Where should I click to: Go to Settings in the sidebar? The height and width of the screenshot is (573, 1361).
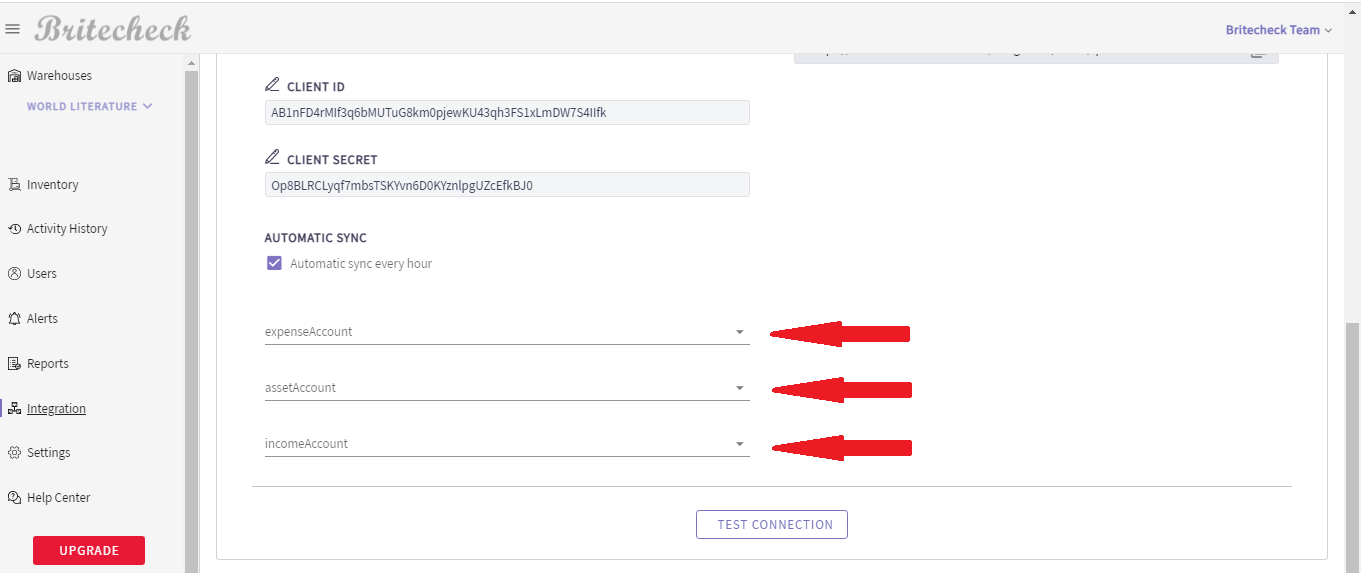tap(48, 453)
